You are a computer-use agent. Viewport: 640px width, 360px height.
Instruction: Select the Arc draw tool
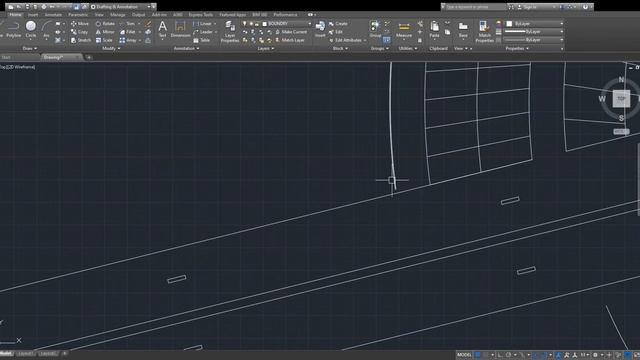(x=46, y=30)
